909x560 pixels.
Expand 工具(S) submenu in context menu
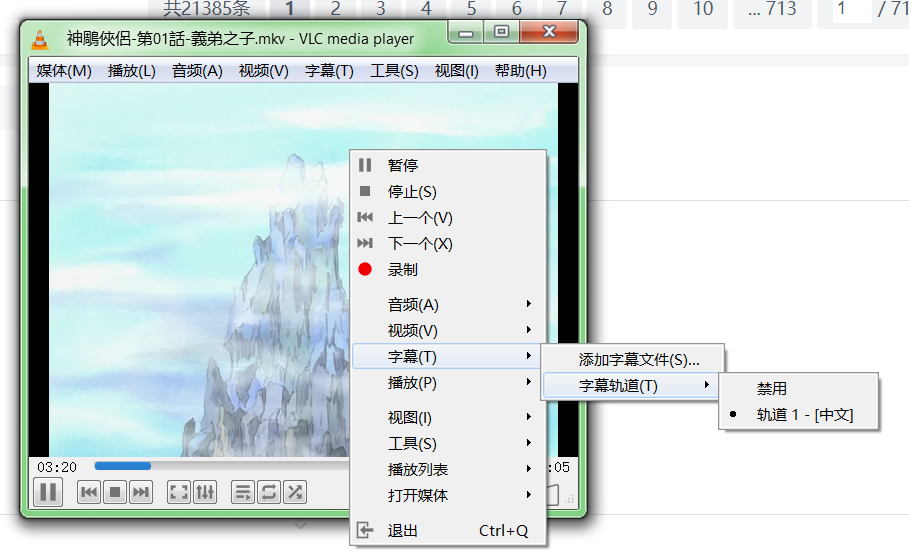(x=448, y=443)
